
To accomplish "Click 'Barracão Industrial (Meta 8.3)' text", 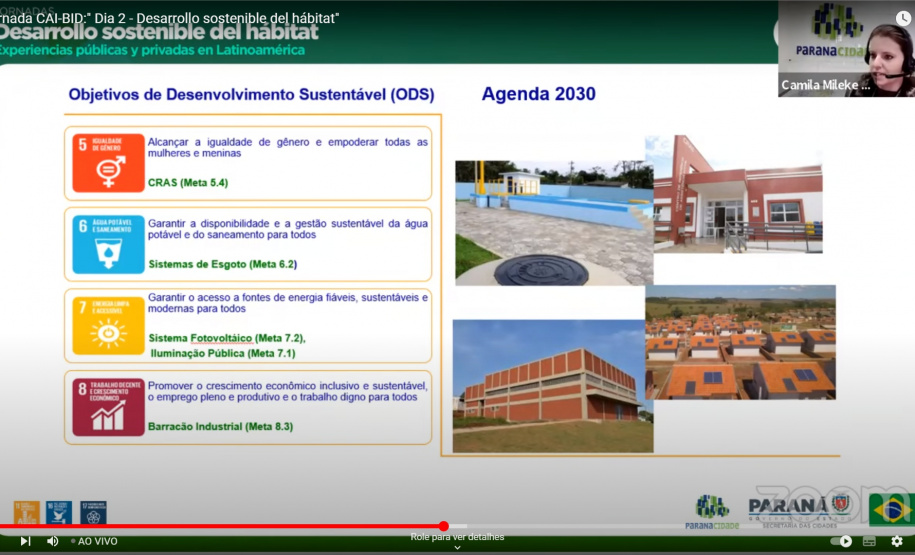I will 221,427.
